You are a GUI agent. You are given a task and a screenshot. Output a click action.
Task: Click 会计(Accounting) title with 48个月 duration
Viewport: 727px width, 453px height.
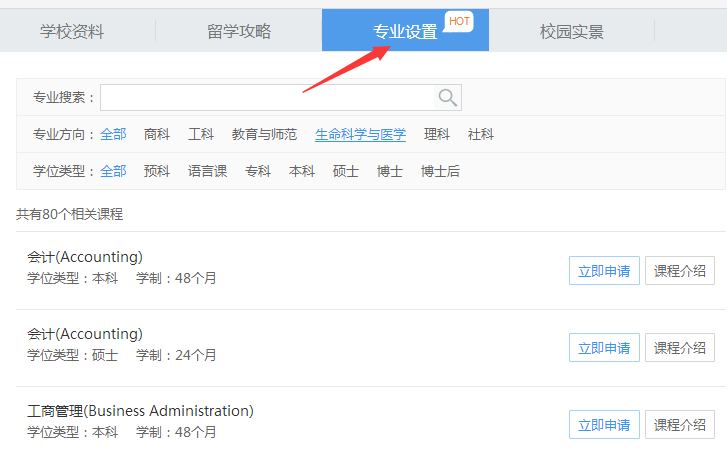pyautogui.click(x=85, y=257)
